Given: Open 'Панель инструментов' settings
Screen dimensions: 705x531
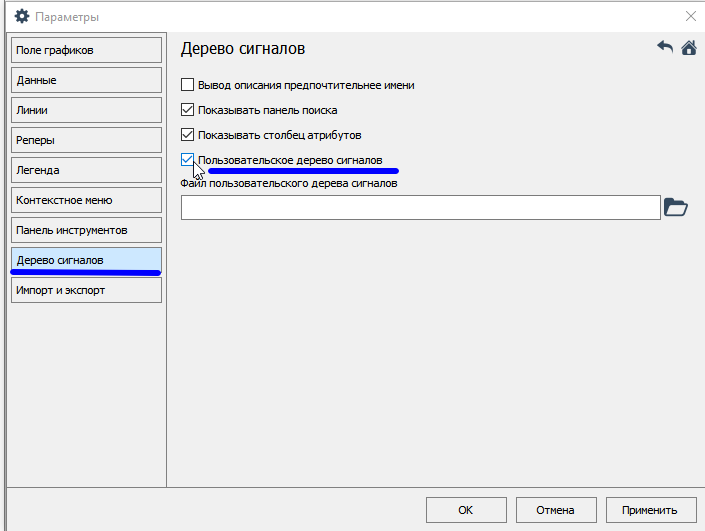Looking at the screenshot, I should coord(85,230).
